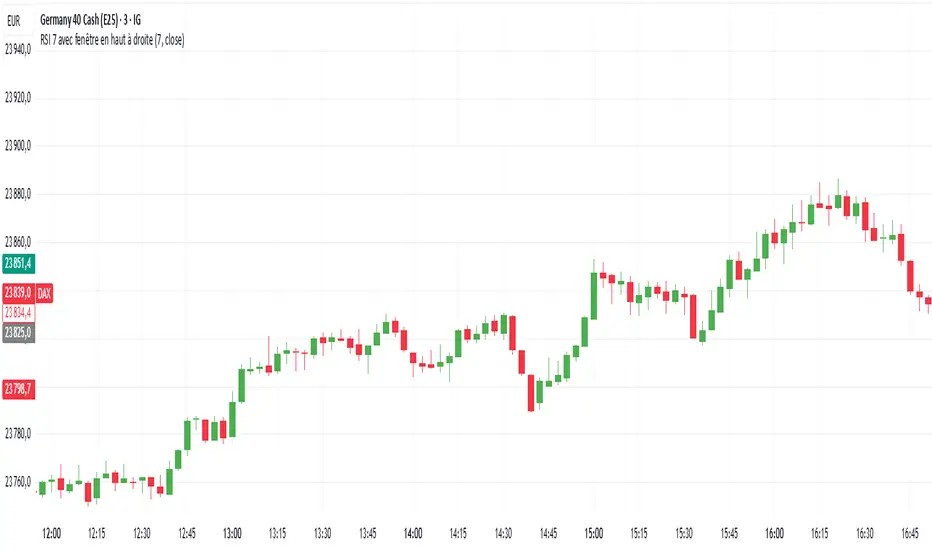Click the 23 940,0 price scale label

click(x=18, y=50)
